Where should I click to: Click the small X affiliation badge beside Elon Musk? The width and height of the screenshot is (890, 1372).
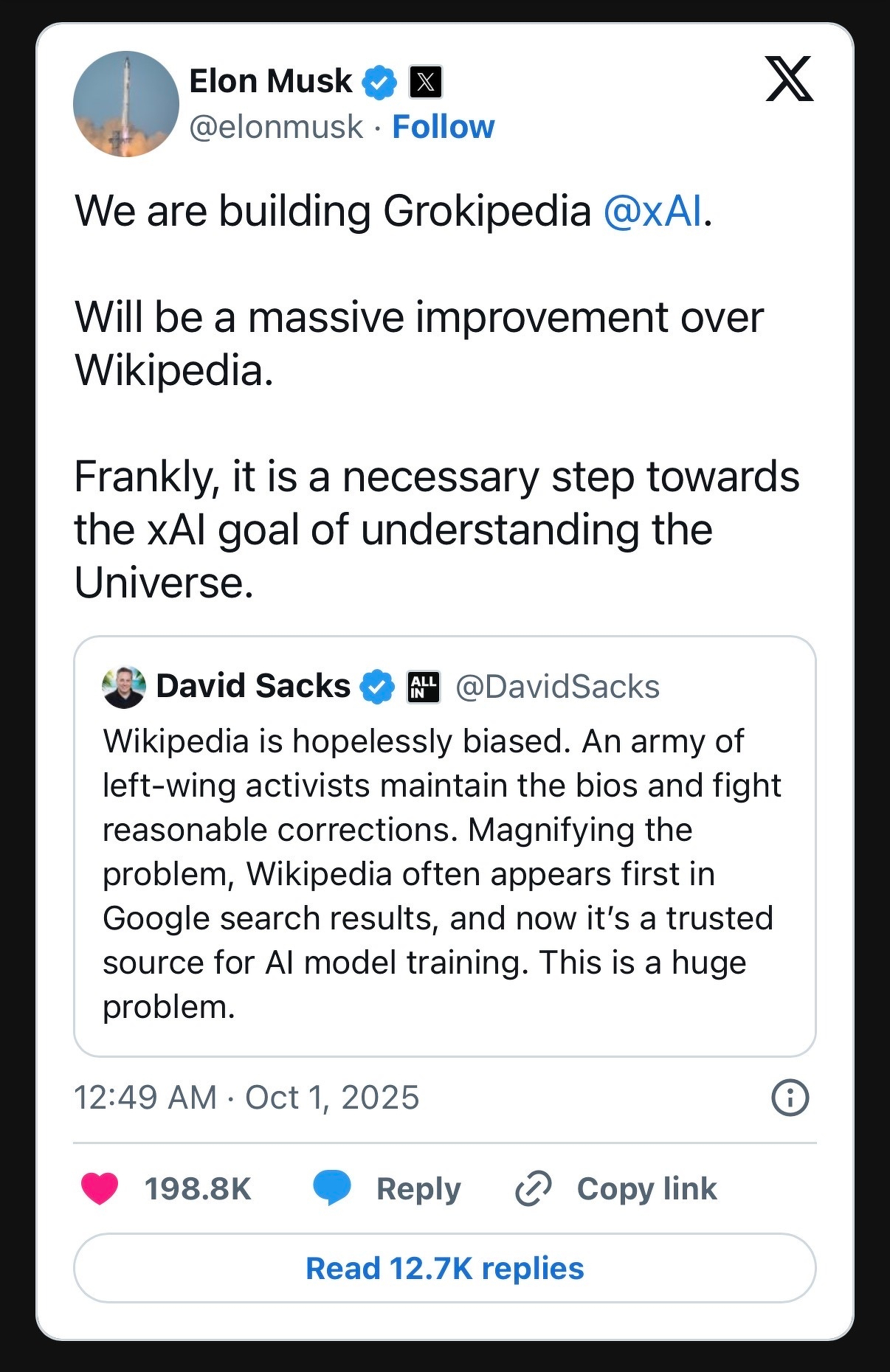[x=425, y=82]
